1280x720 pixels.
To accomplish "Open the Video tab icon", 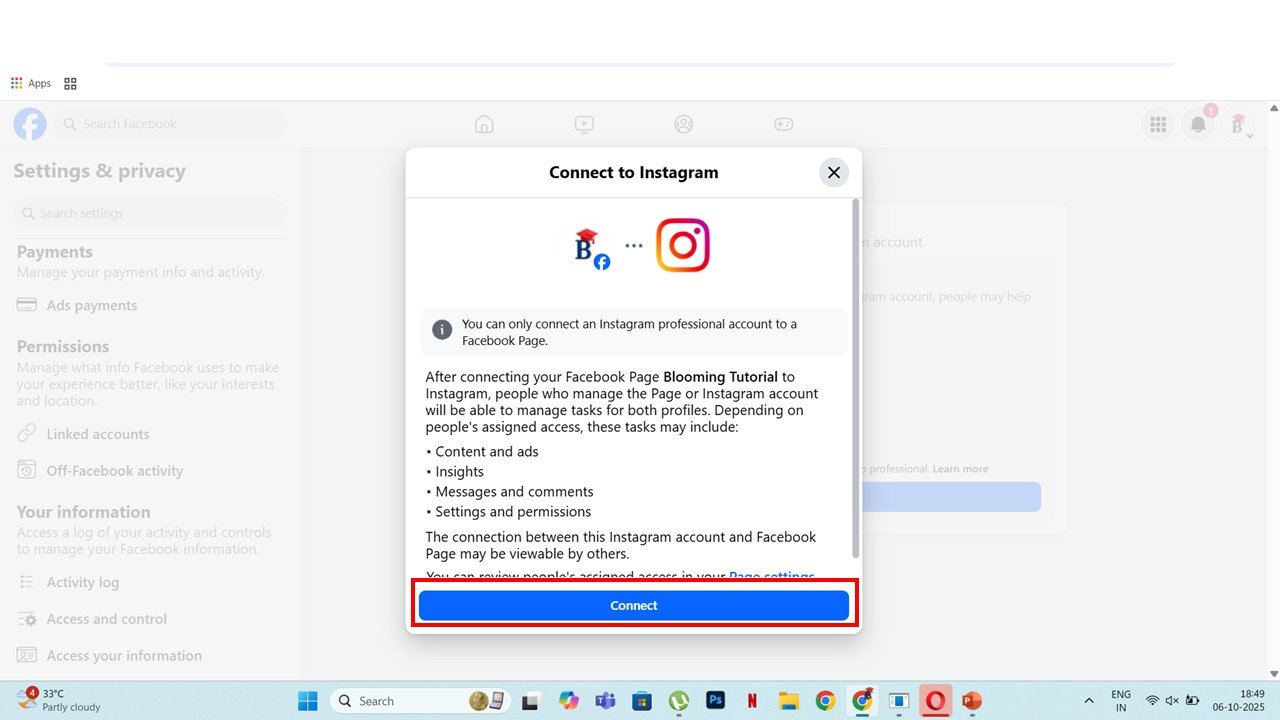I will [x=584, y=124].
